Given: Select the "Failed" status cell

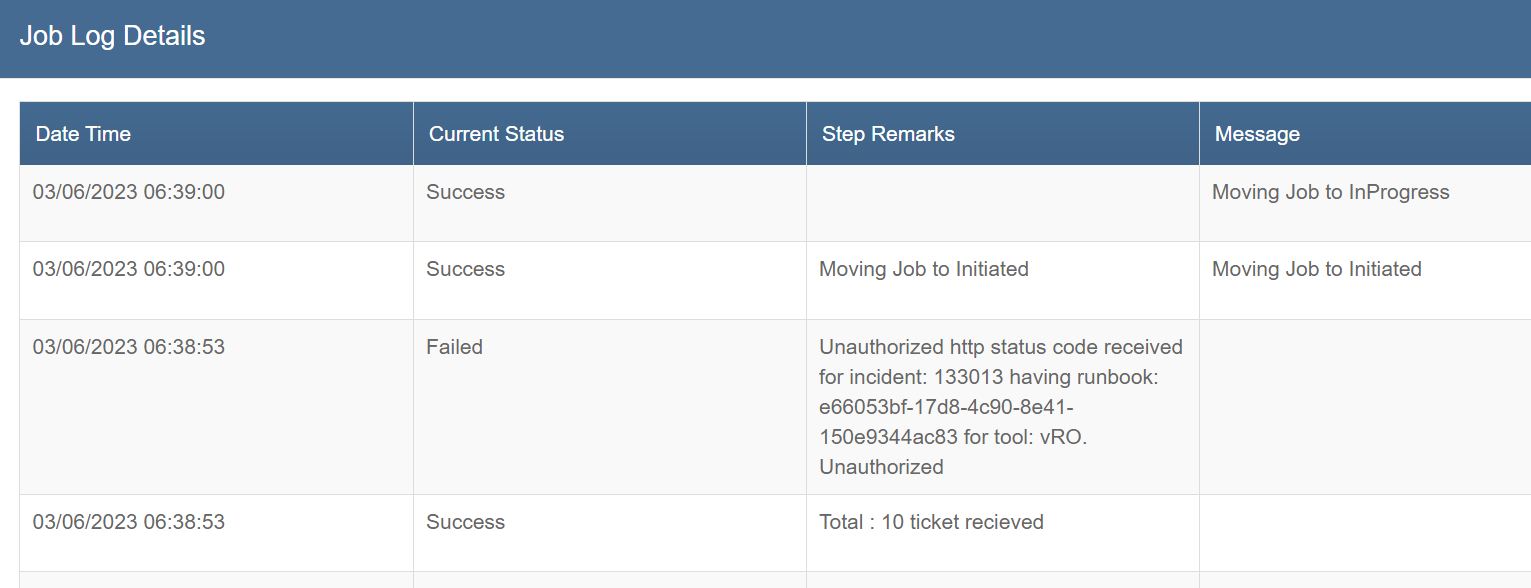Looking at the screenshot, I should click(454, 346).
